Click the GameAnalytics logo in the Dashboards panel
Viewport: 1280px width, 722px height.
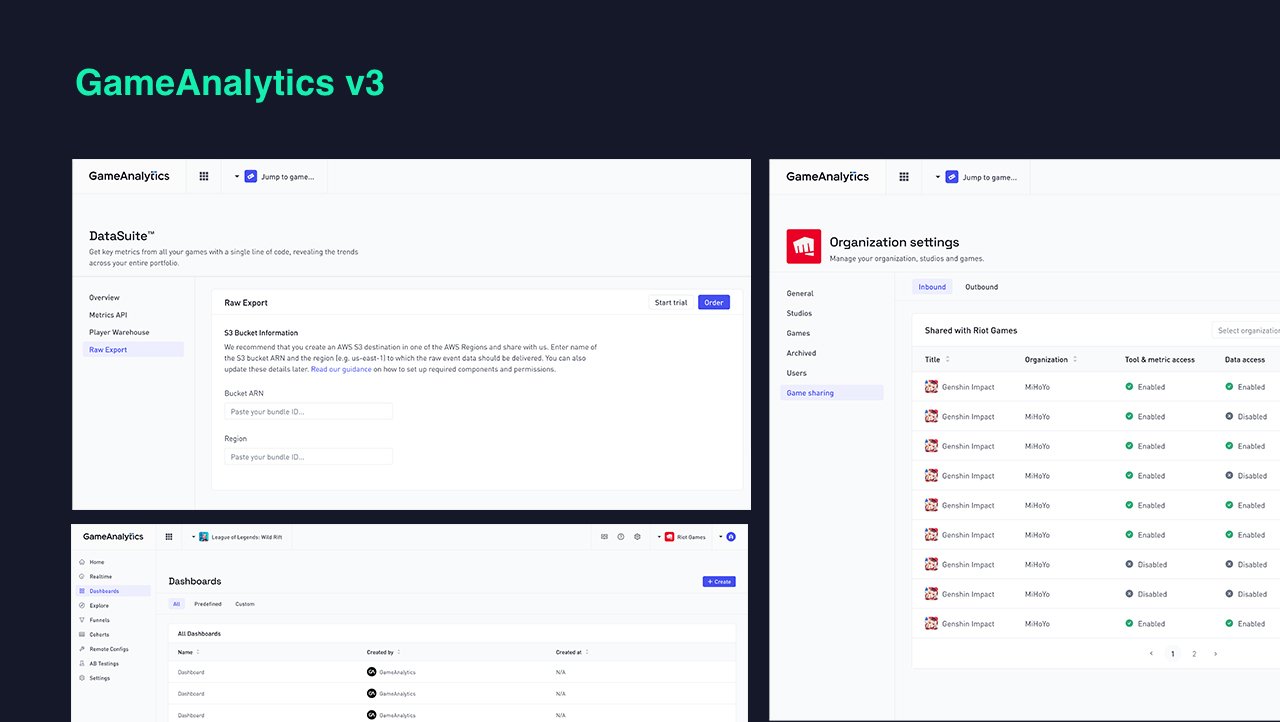(x=113, y=537)
